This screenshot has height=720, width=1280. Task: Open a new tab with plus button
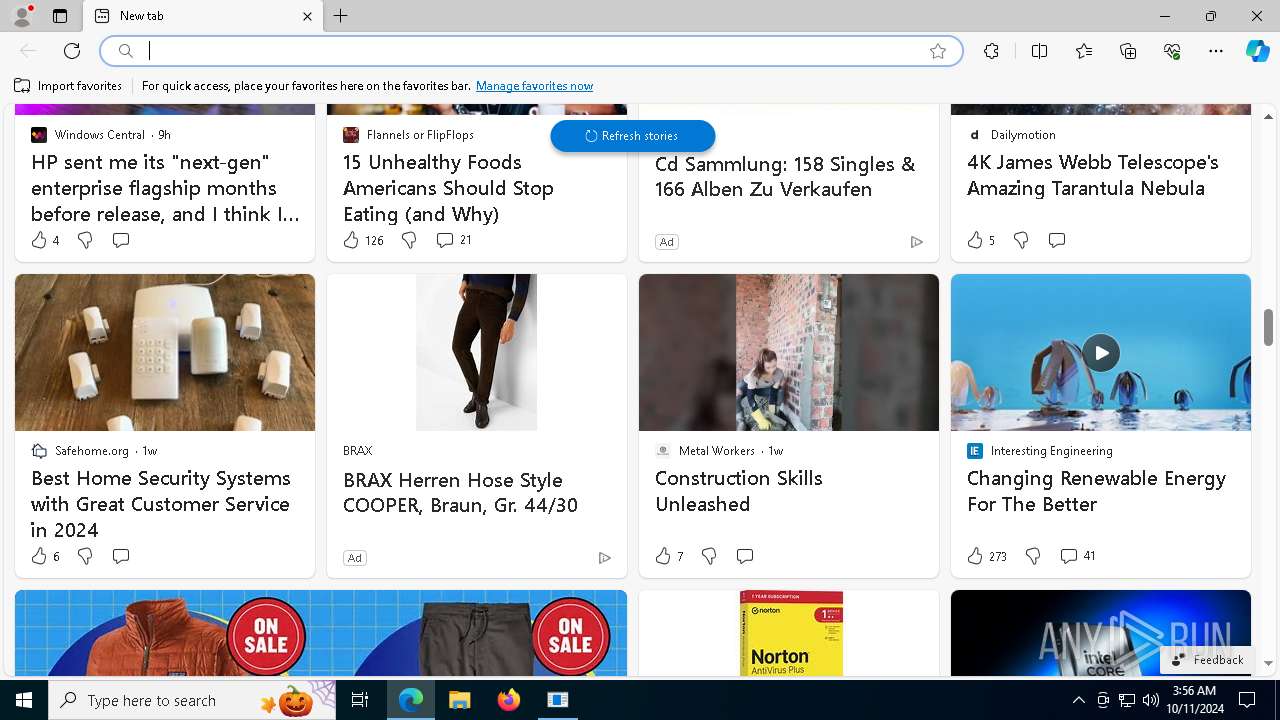click(x=341, y=16)
